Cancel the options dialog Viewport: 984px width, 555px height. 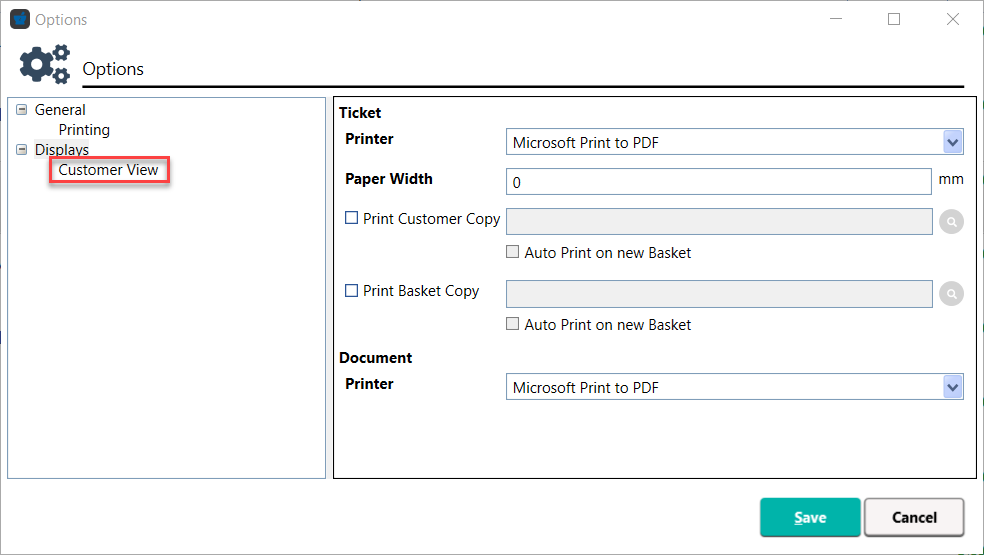914,517
